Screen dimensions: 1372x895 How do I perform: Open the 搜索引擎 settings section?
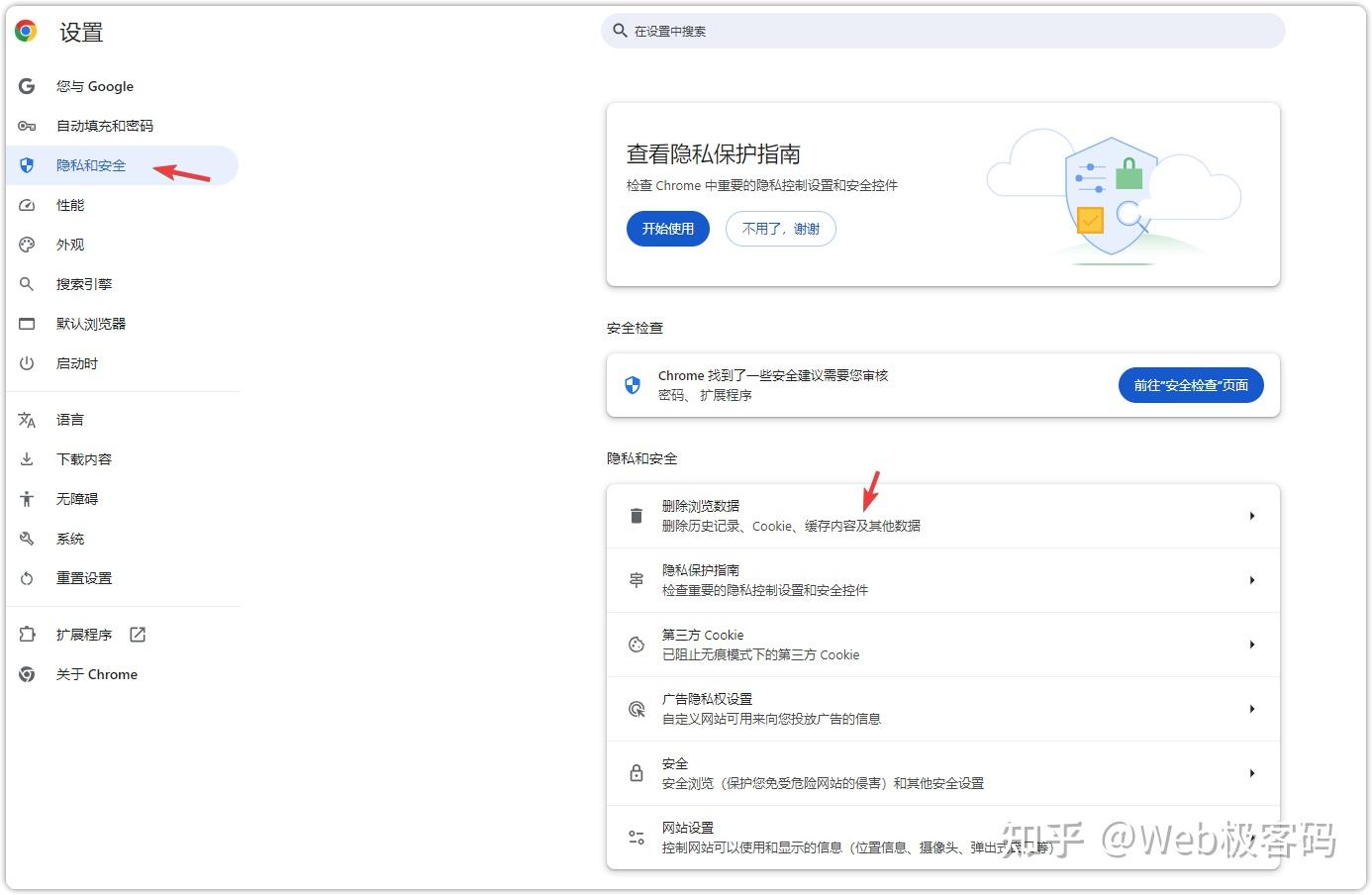tap(123, 284)
